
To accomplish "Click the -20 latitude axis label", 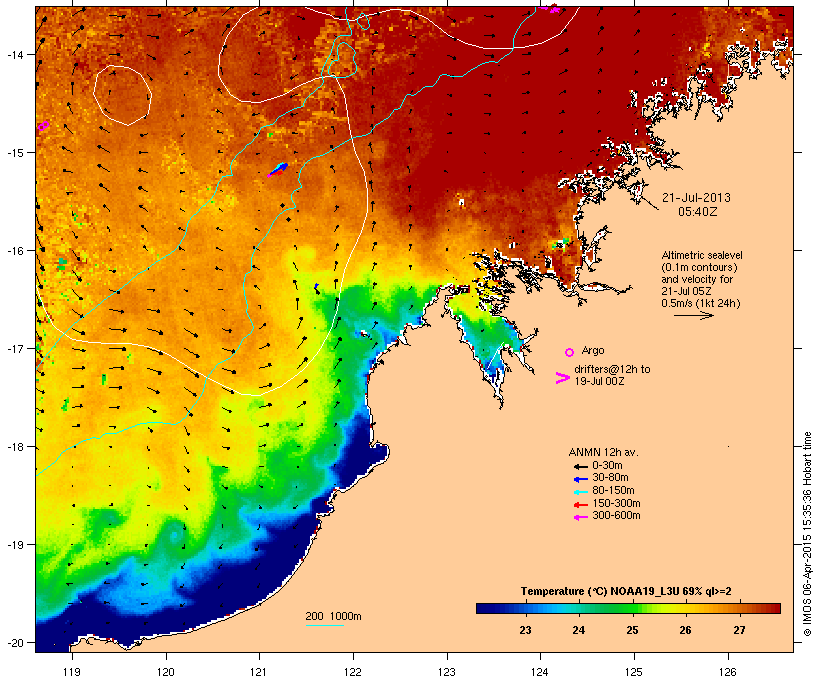I will click(x=14, y=643).
